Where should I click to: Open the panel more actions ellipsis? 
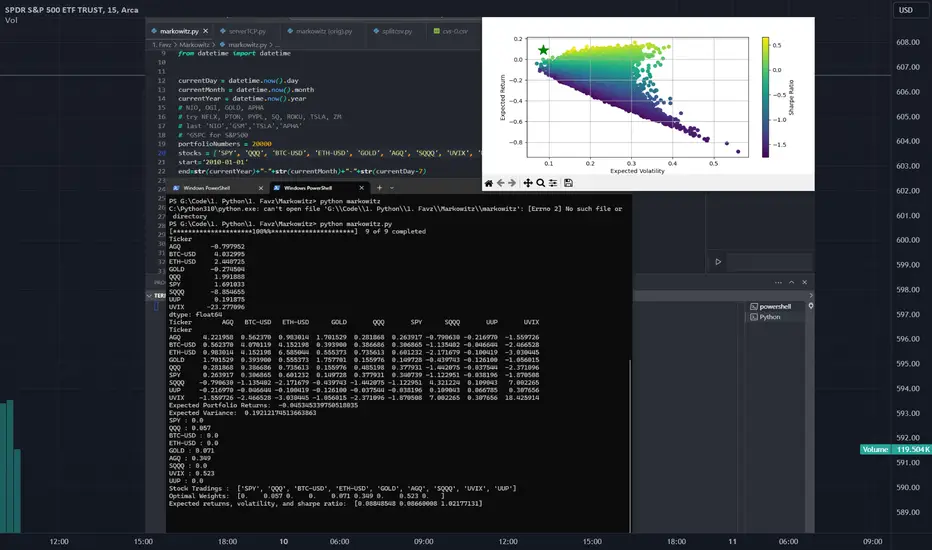[778, 282]
